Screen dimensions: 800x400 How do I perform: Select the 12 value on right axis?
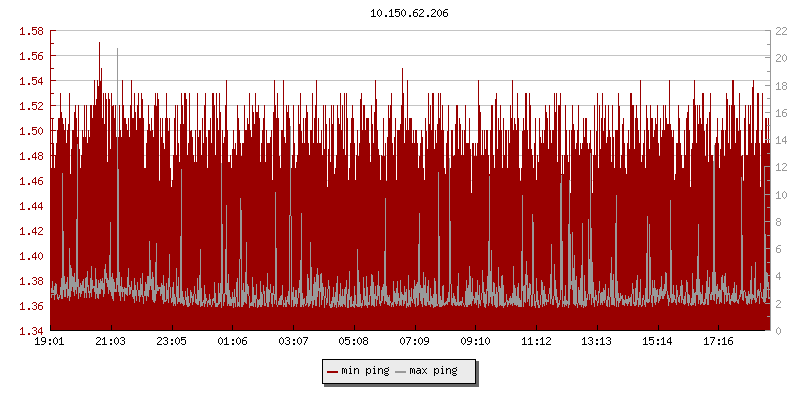click(x=780, y=167)
